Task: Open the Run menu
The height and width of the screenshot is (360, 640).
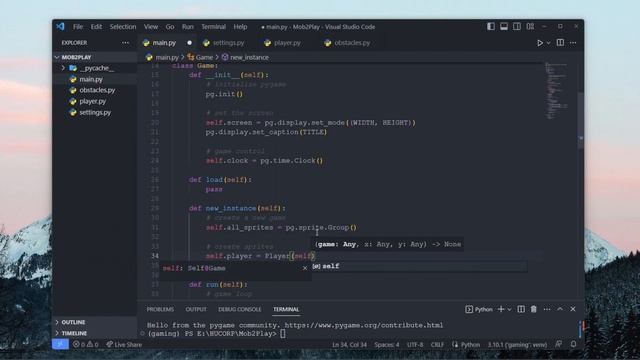Action: [x=188, y=27]
